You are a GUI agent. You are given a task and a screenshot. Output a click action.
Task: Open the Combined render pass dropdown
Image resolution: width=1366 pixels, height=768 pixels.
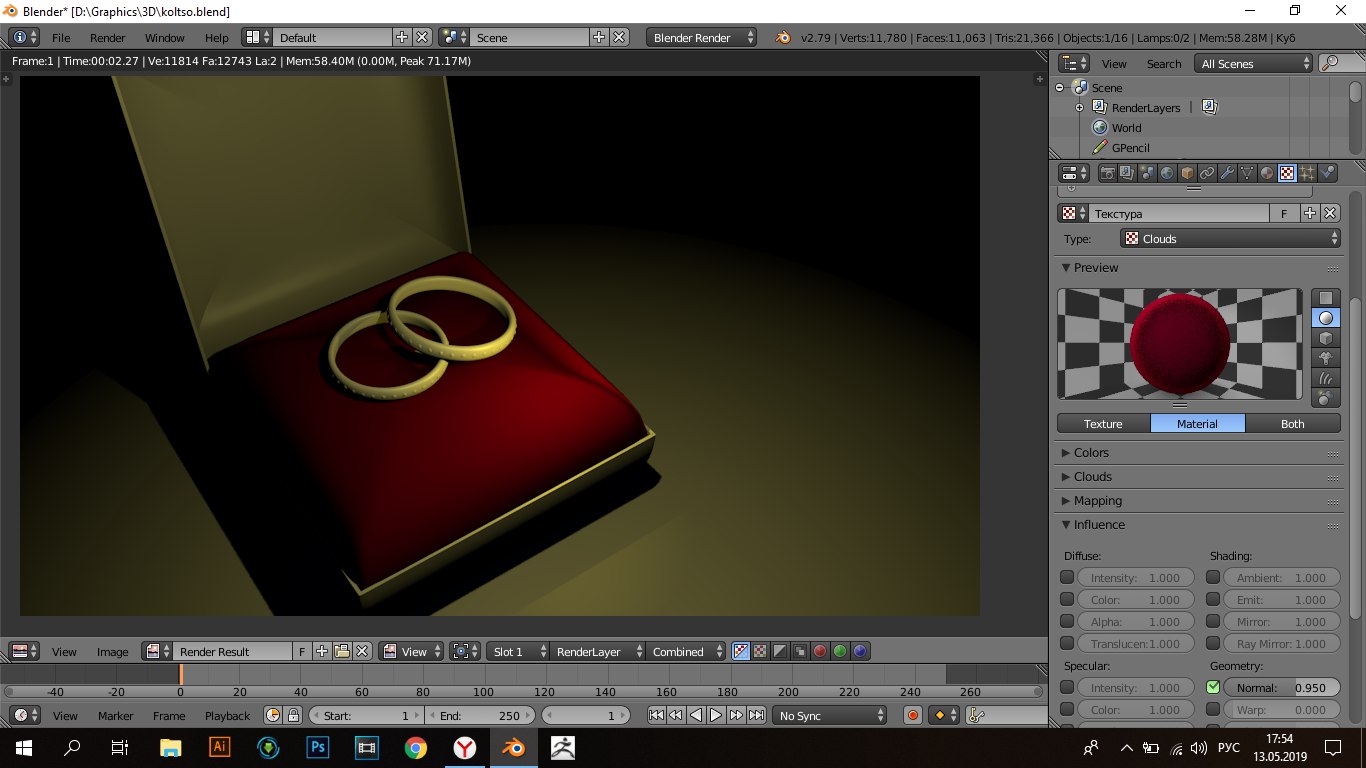(686, 651)
